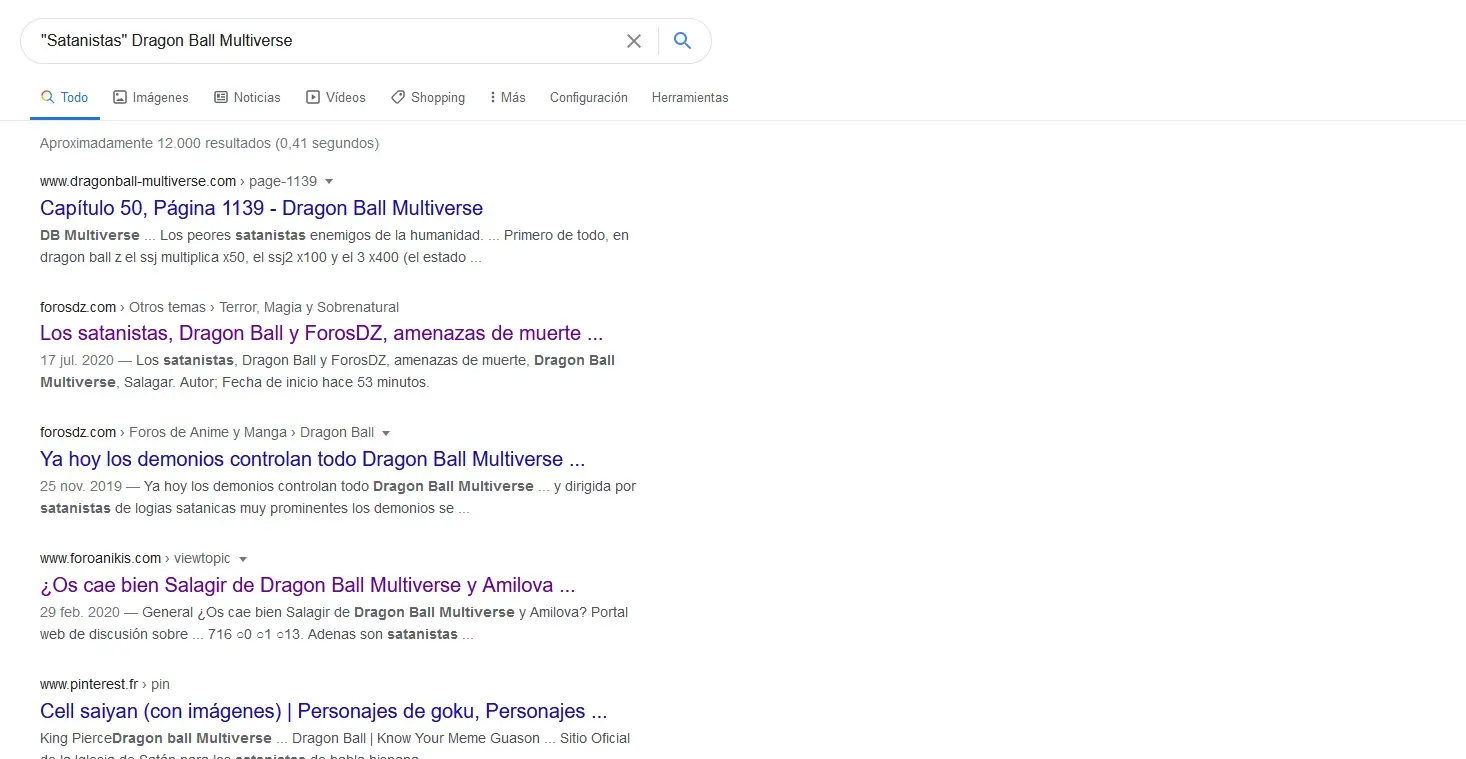
Task: Click snippet dated 29 feb. 2020
Action: [334, 623]
